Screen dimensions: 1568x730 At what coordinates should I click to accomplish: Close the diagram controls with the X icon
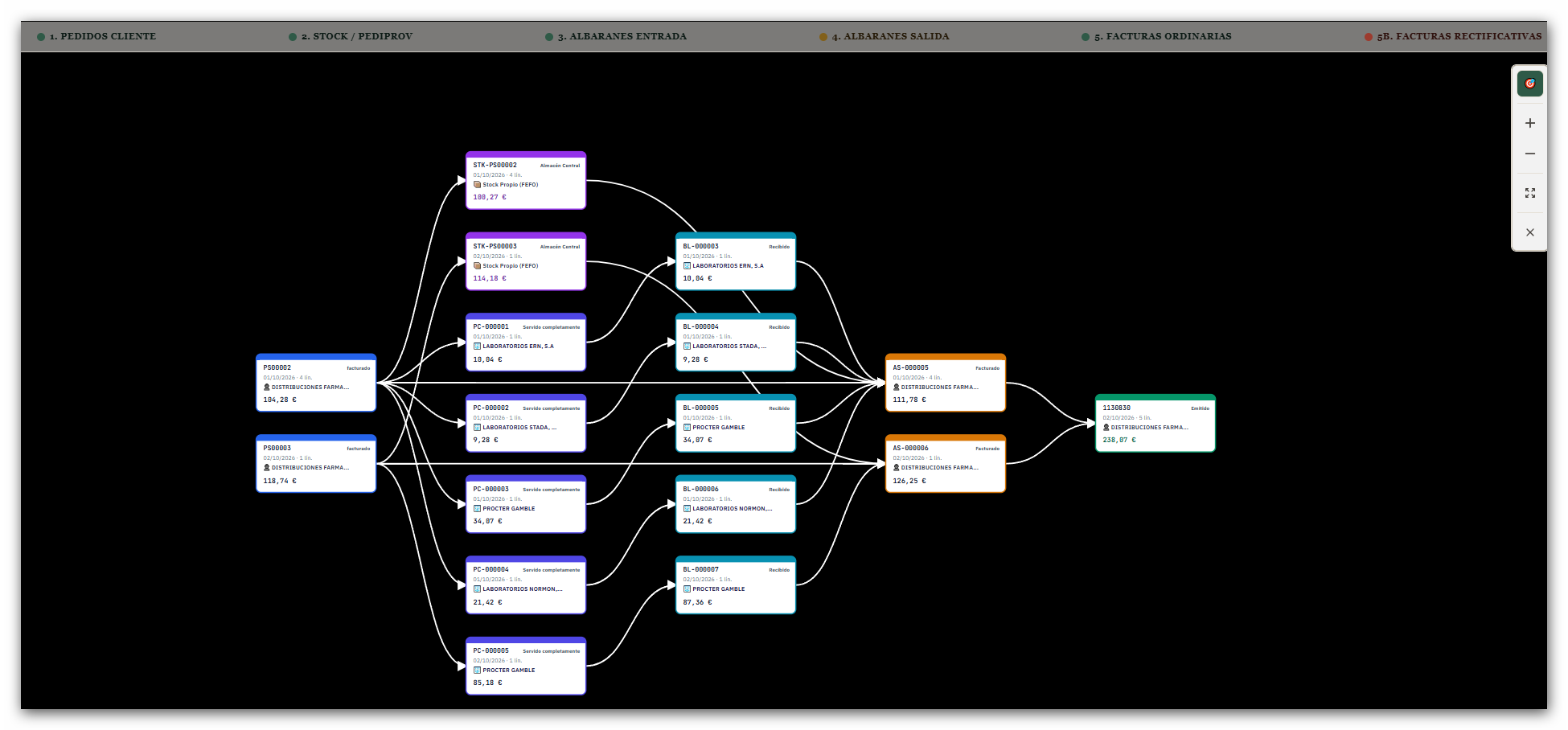[1529, 232]
